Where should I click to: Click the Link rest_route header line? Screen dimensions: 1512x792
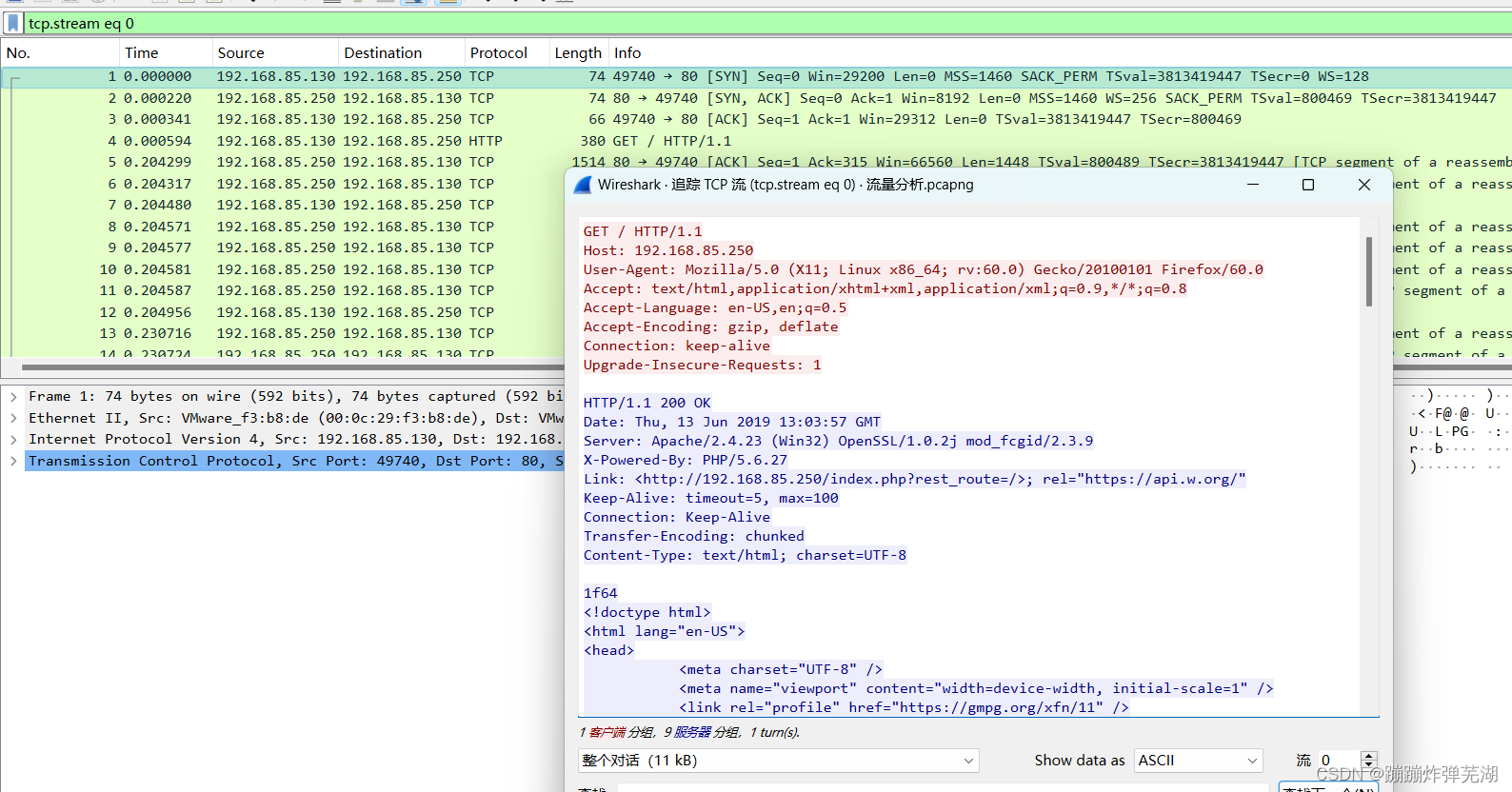coord(915,479)
